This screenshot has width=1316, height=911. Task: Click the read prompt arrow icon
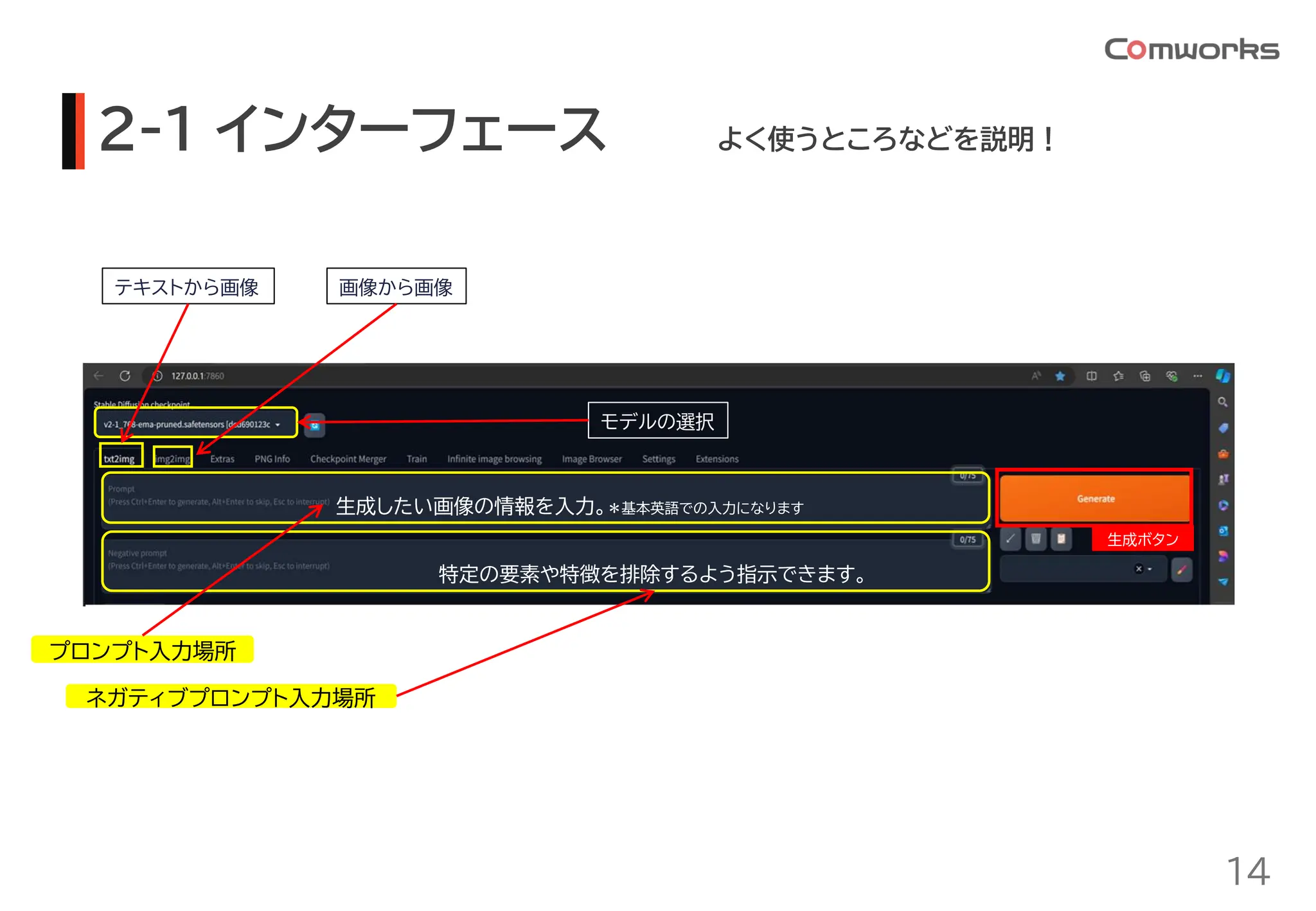pos(1011,539)
